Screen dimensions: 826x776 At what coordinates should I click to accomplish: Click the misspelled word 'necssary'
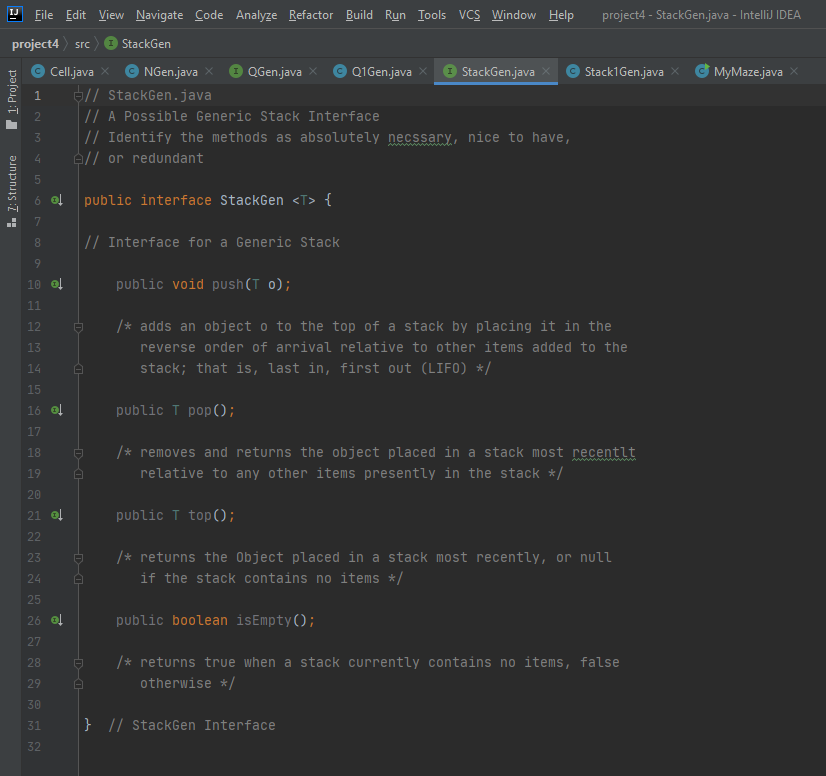tap(420, 137)
